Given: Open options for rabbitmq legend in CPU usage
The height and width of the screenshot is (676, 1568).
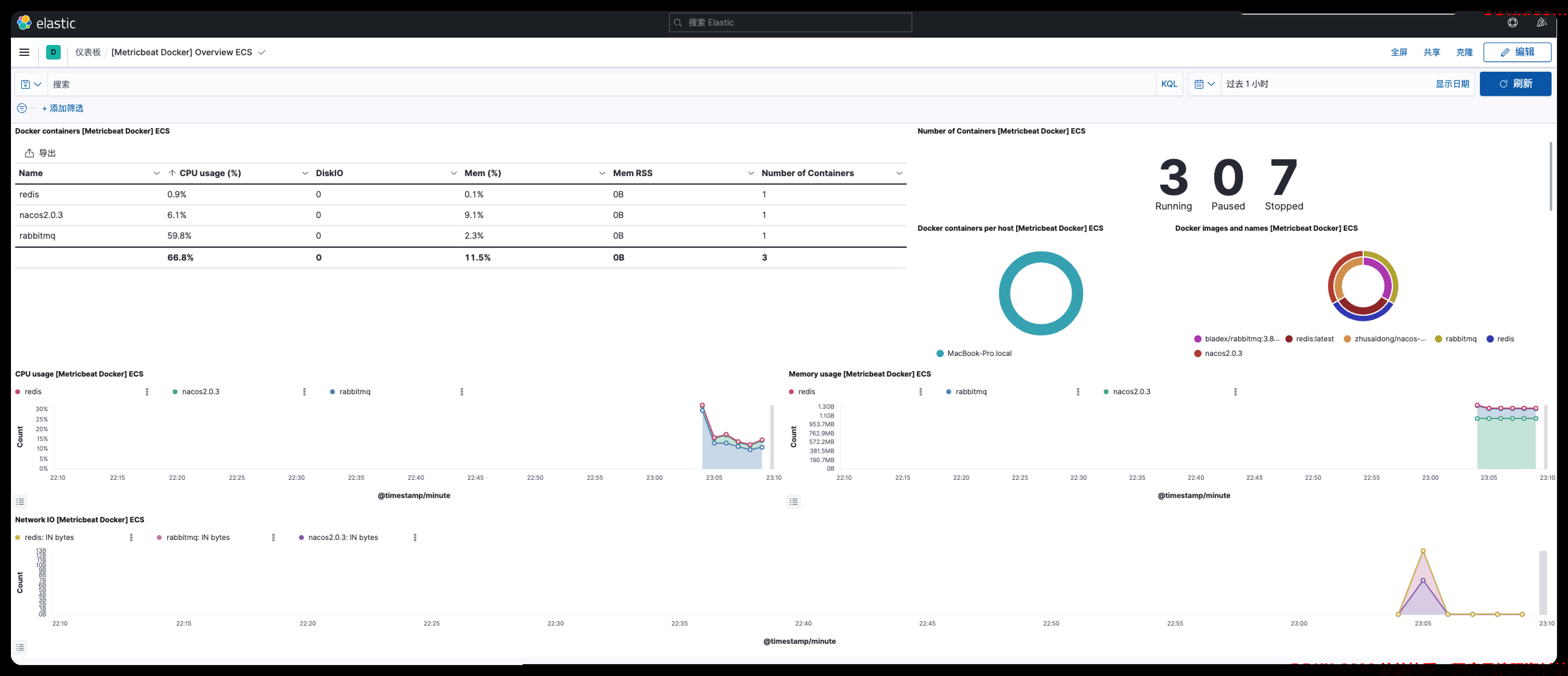Looking at the screenshot, I should tap(462, 392).
